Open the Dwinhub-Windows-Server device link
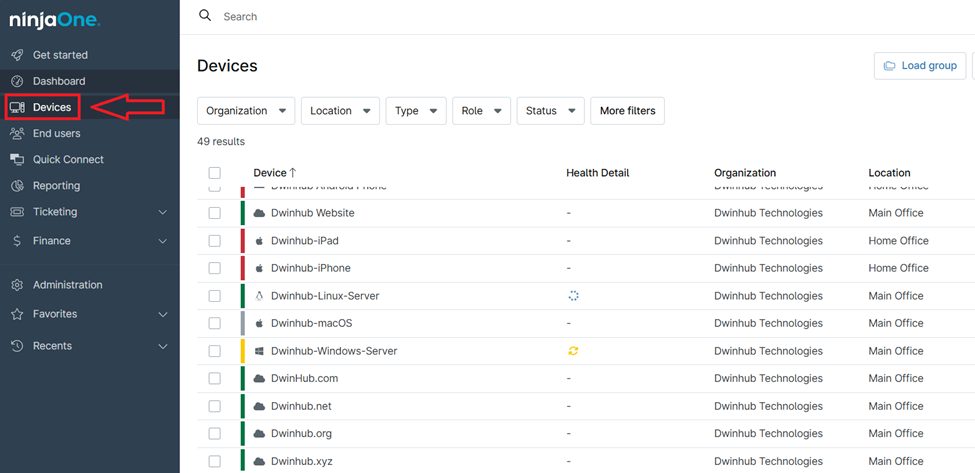Viewport: 975px width, 473px height. point(334,351)
